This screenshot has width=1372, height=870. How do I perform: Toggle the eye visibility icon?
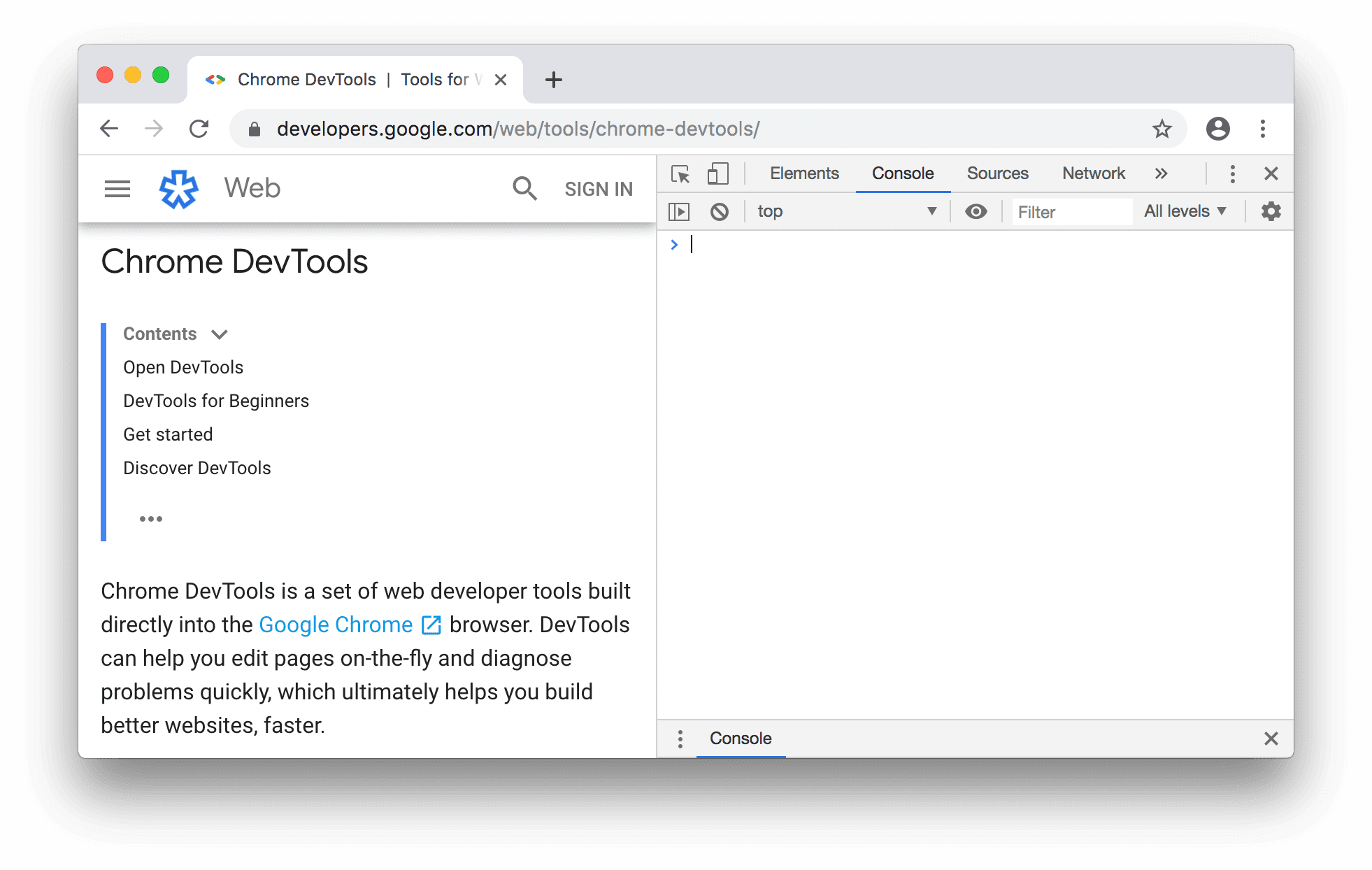click(x=974, y=211)
